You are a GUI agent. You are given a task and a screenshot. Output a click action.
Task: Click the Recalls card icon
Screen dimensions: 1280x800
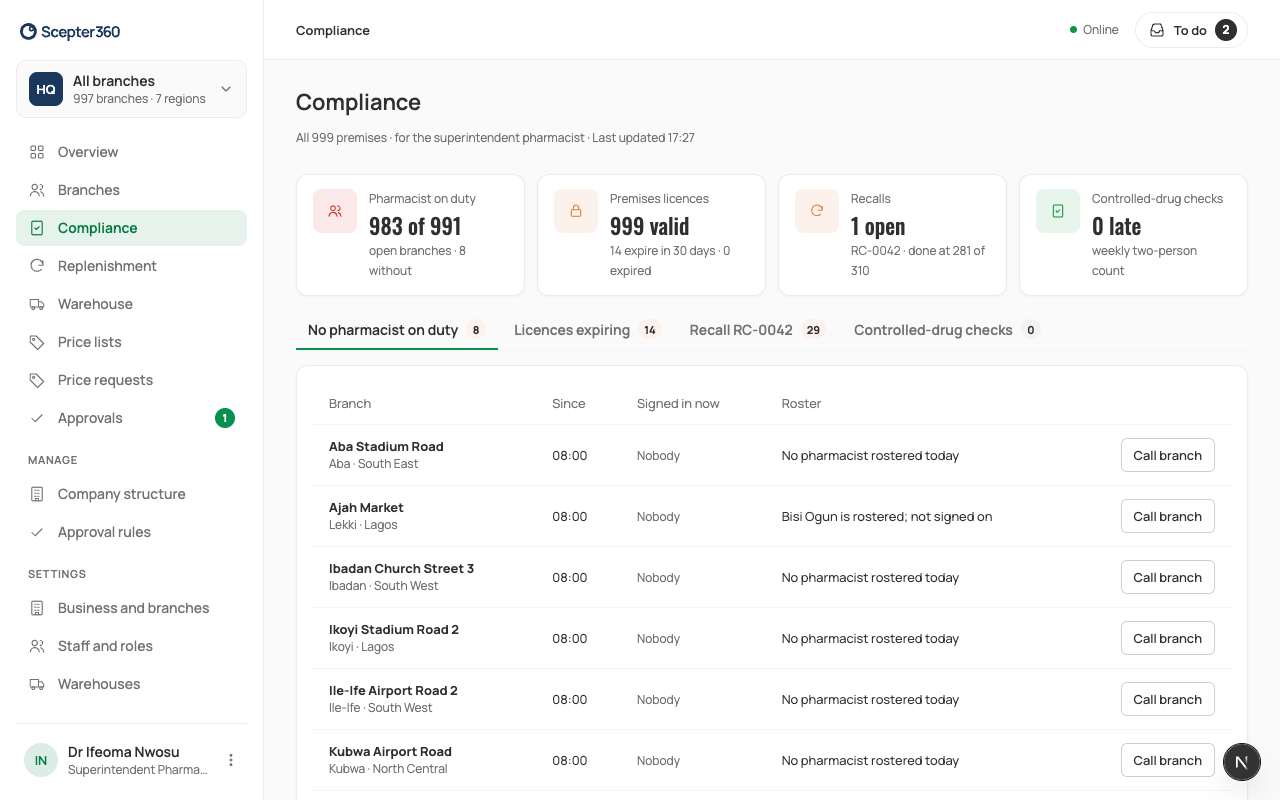coord(817,211)
